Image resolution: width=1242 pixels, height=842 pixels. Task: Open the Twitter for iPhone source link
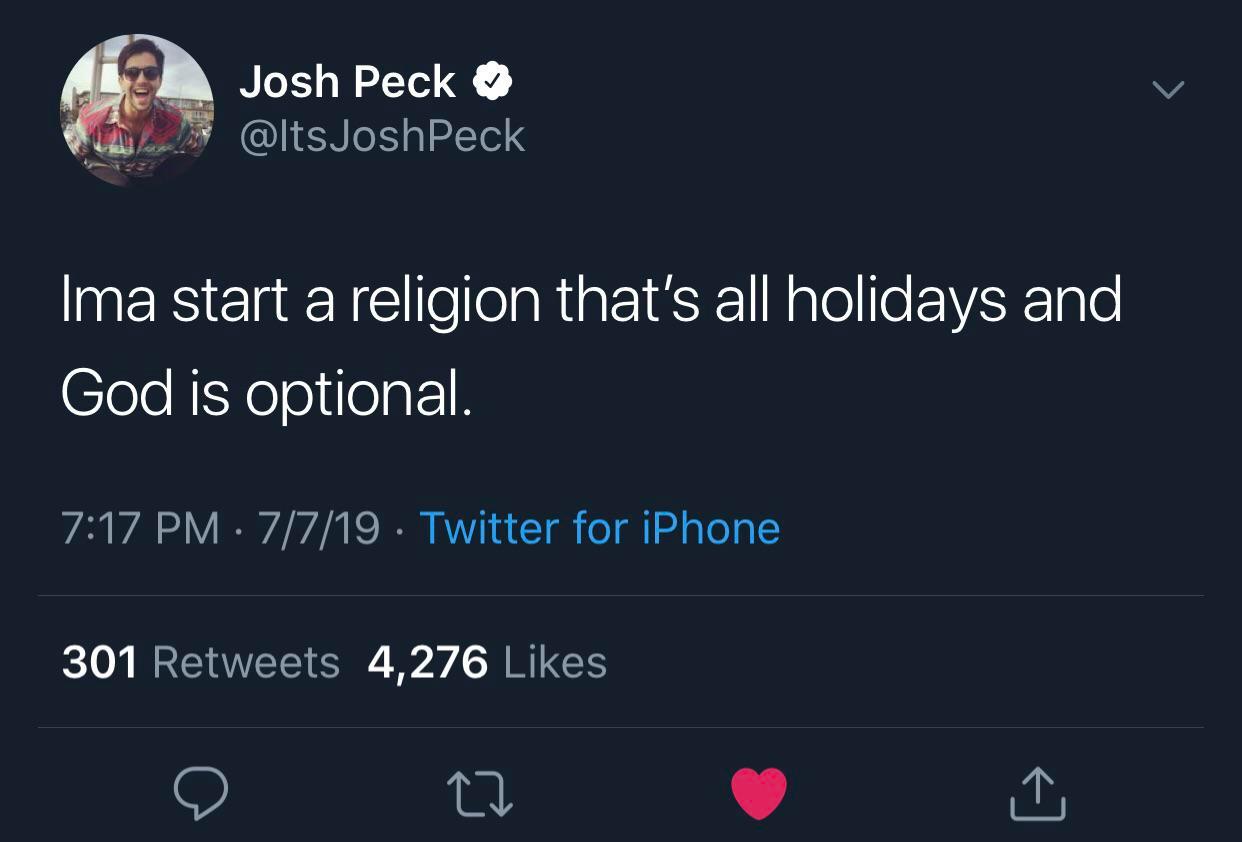(x=599, y=527)
